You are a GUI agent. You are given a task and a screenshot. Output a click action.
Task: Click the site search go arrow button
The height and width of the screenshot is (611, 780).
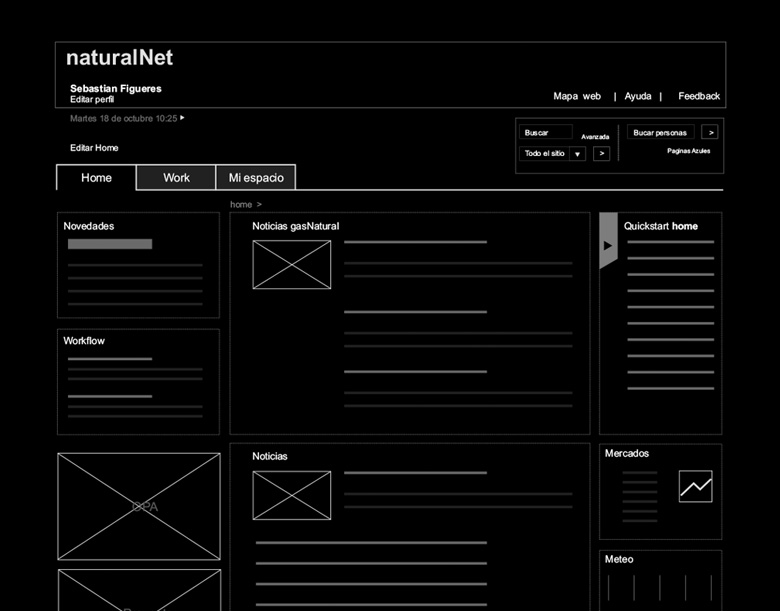coord(601,154)
